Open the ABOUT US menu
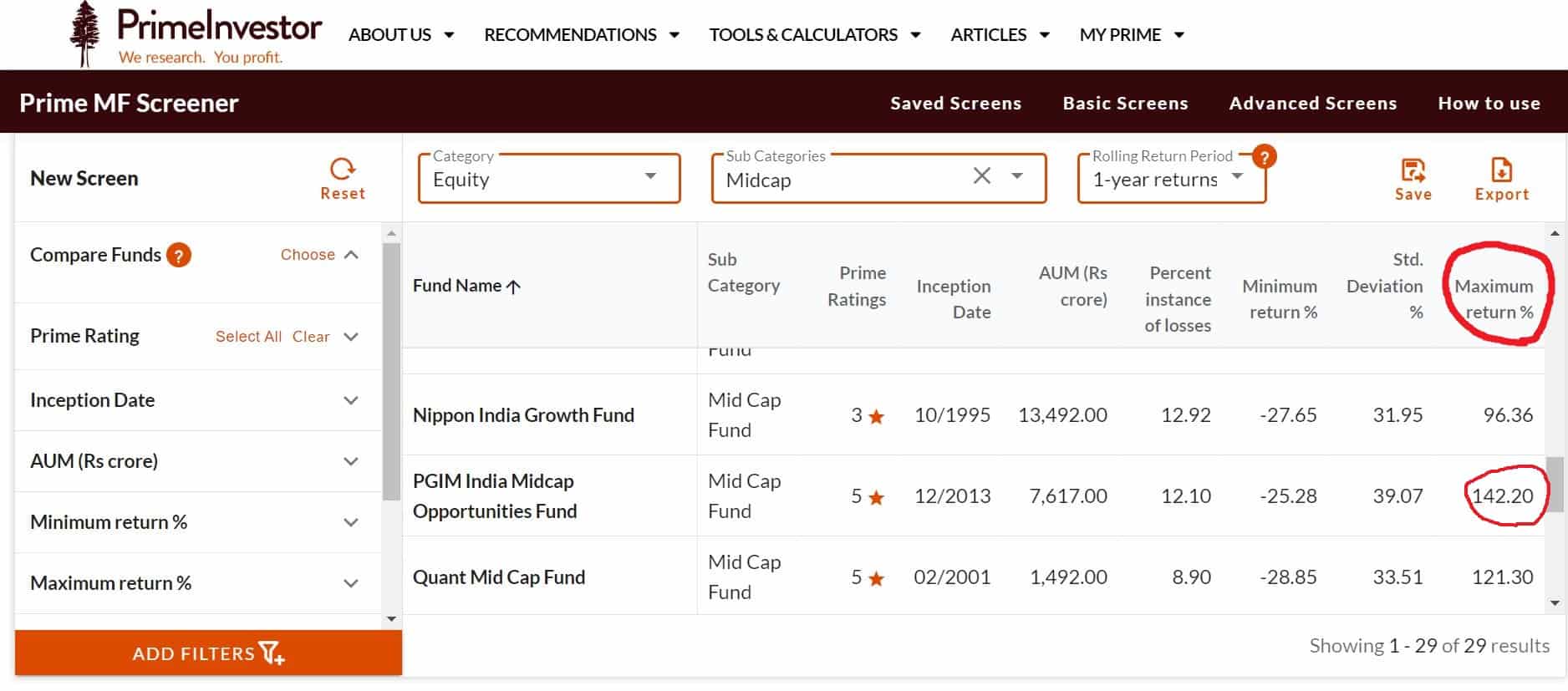 pyautogui.click(x=401, y=35)
